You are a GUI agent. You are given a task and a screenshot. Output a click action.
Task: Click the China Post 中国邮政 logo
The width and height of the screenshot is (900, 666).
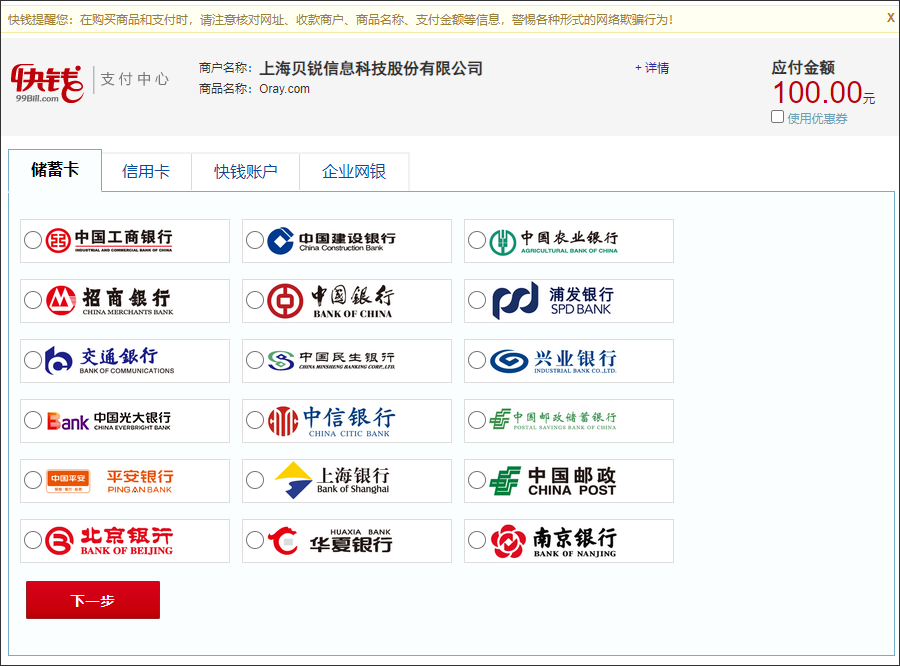553,481
